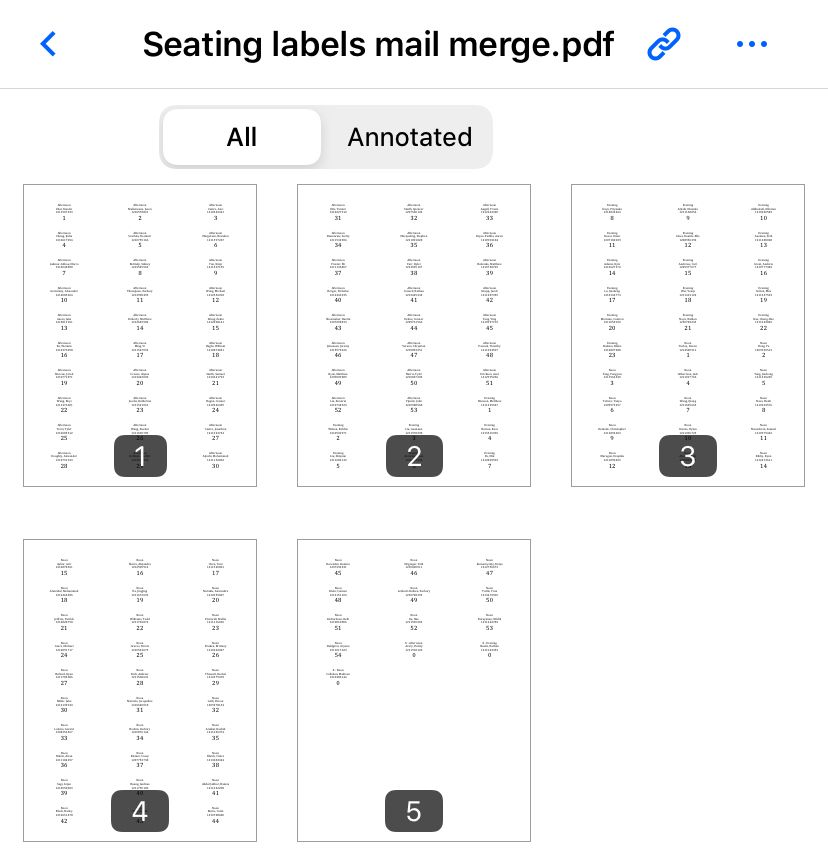Click the "Seating labels mail merge.pdf" title
This screenshot has width=828, height=861.
pyautogui.click(x=378, y=44)
